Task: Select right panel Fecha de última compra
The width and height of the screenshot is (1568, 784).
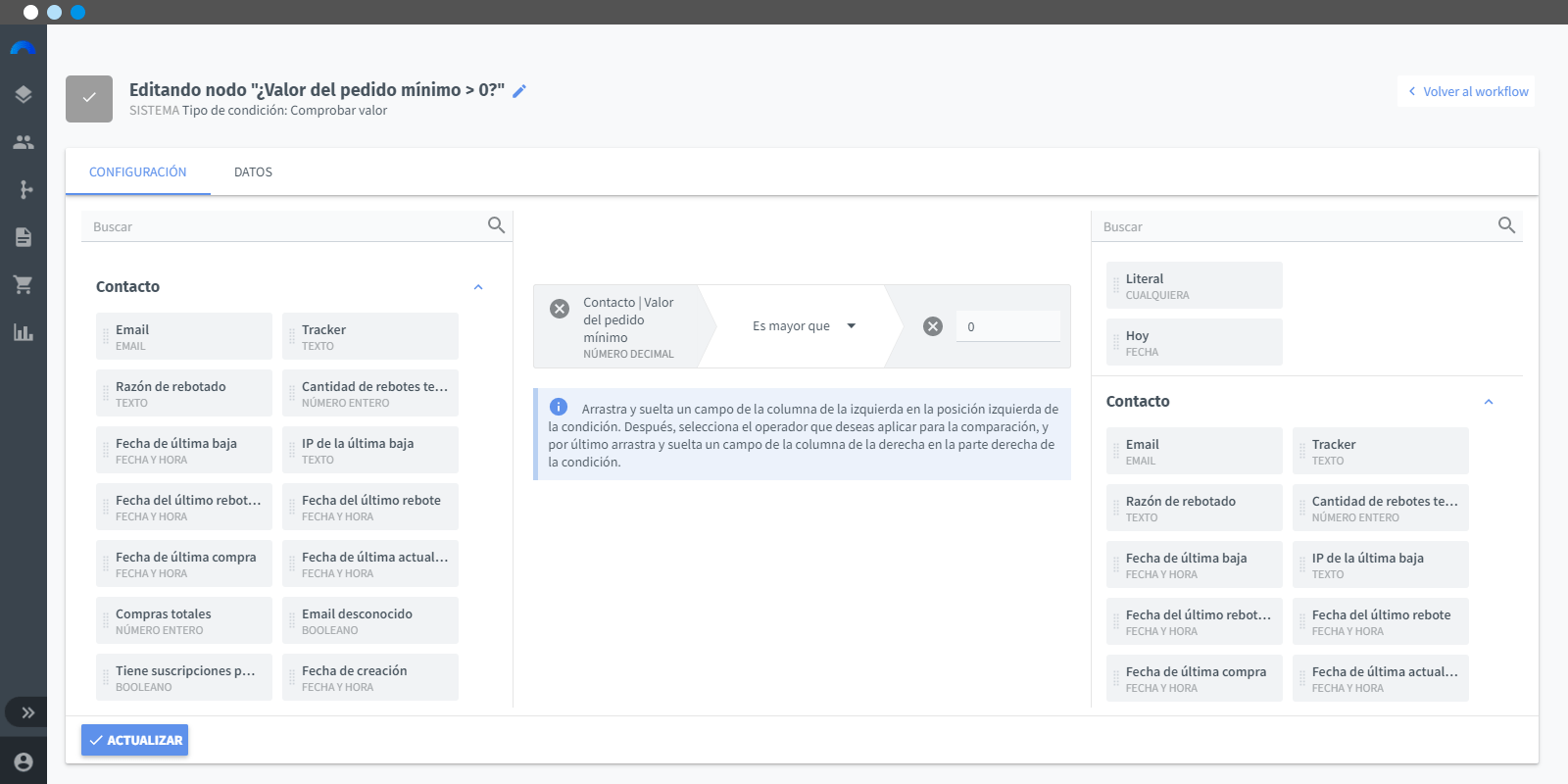Action: pyautogui.click(x=1195, y=678)
